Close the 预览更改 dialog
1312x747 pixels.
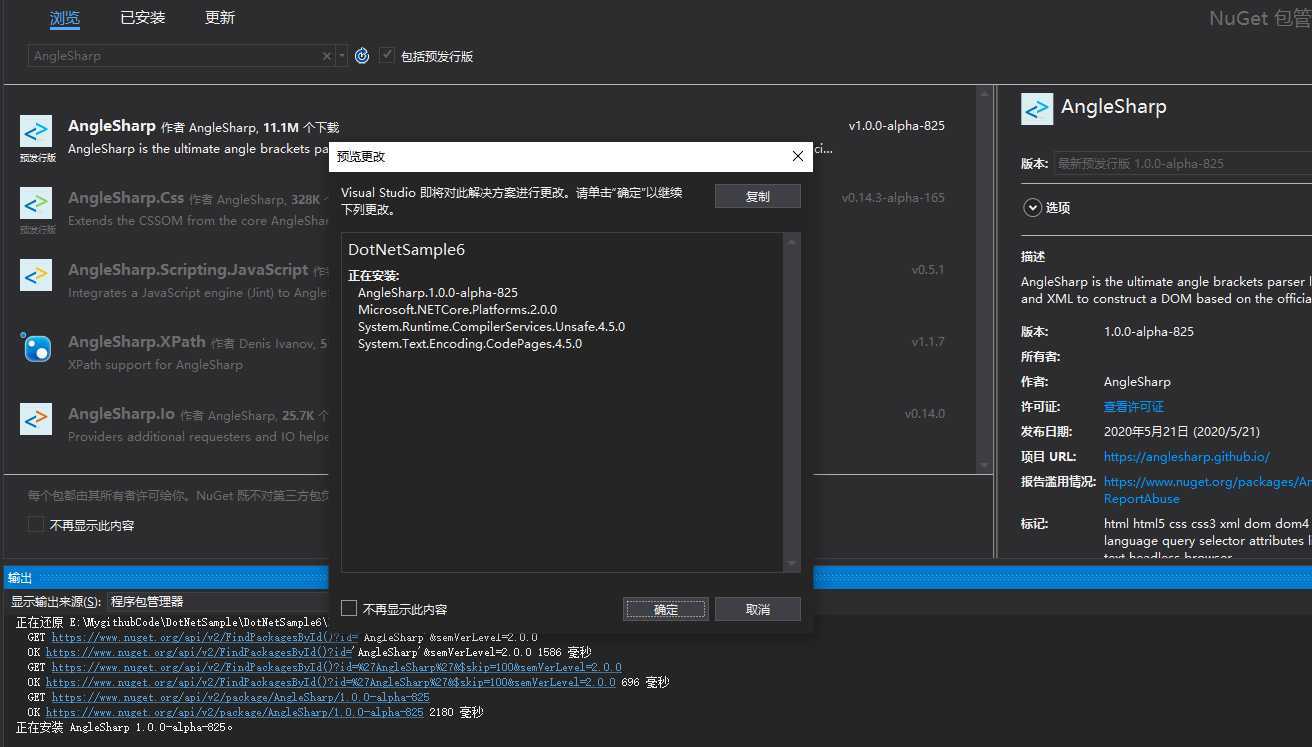pyautogui.click(x=797, y=156)
